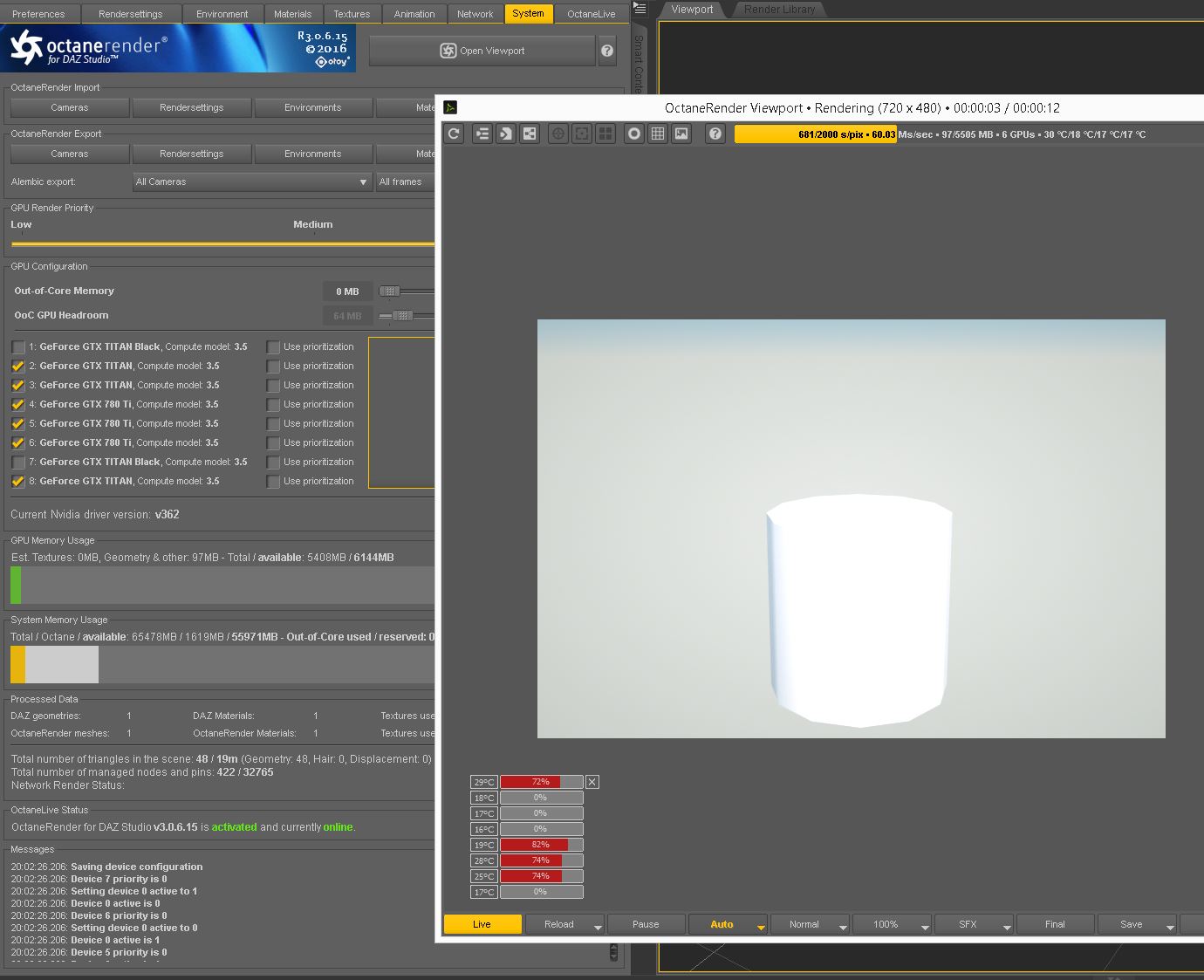
Task: Click the dashed-frame region icon
Action: coord(581,134)
